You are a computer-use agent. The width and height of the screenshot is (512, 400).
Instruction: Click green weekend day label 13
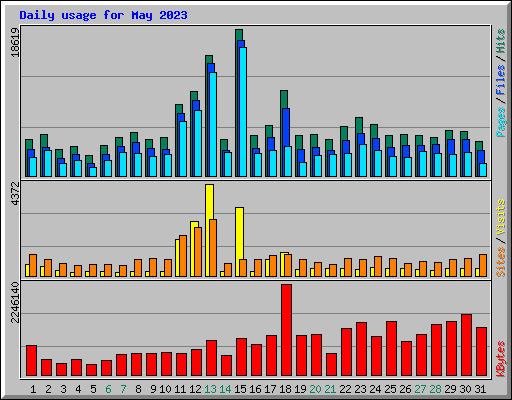click(x=210, y=389)
